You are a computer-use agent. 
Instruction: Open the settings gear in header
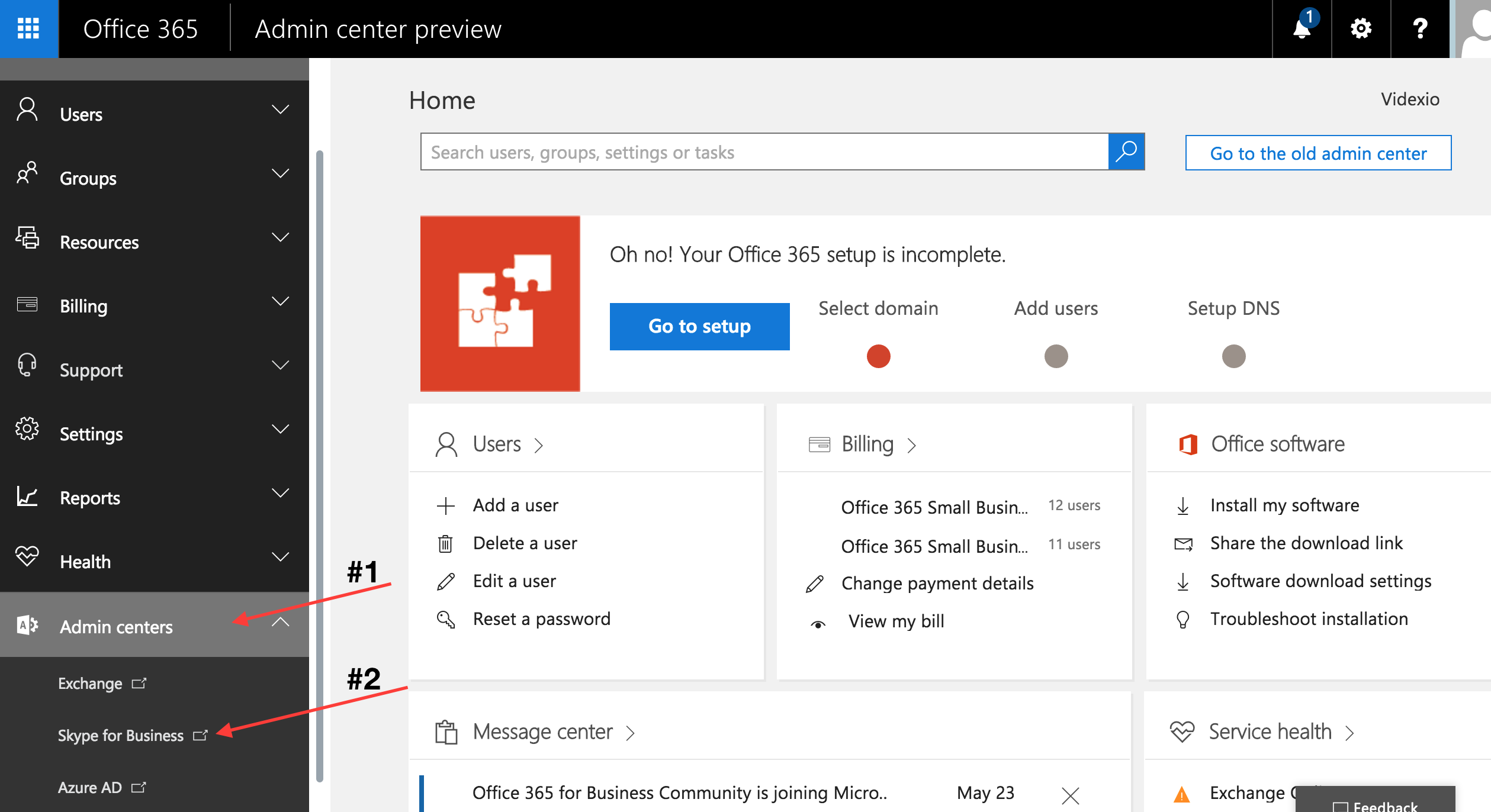[1361, 28]
